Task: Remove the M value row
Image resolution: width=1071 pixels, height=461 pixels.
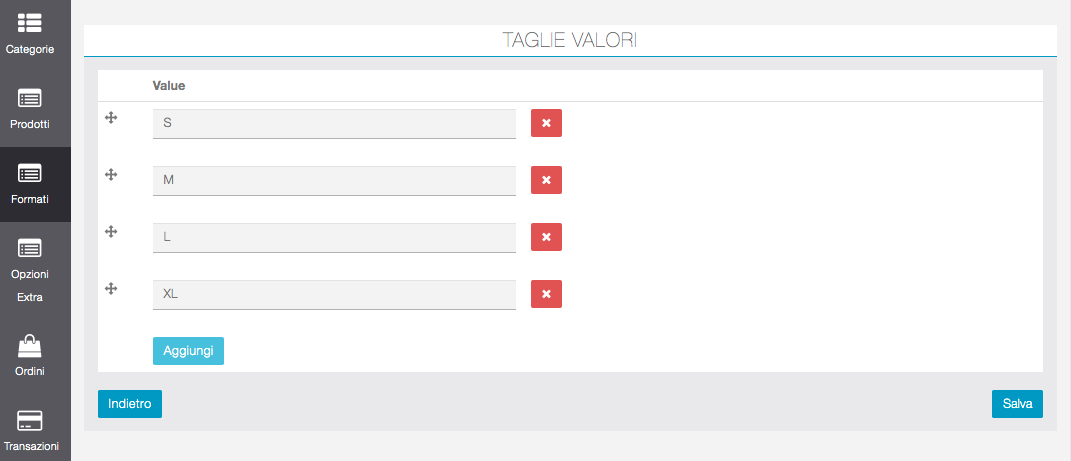Action: pyautogui.click(x=546, y=180)
